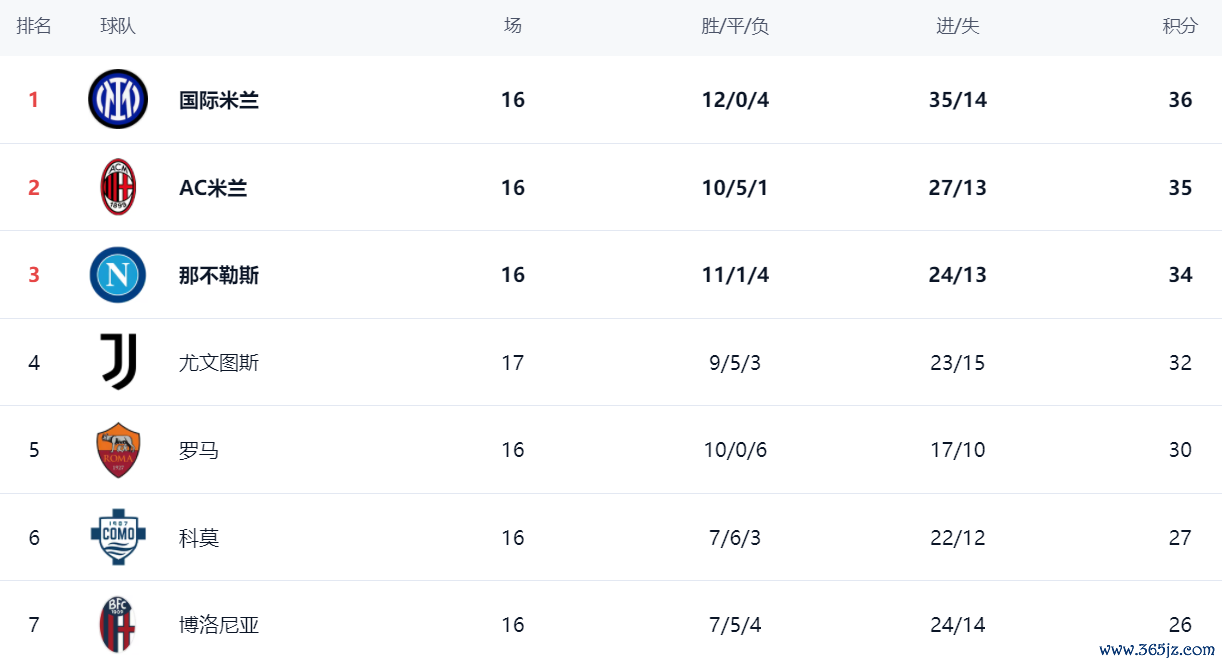The width and height of the screenshot is (1222, 665).
Task: Click the Inter Milan club logo
Action: [118, 99]
